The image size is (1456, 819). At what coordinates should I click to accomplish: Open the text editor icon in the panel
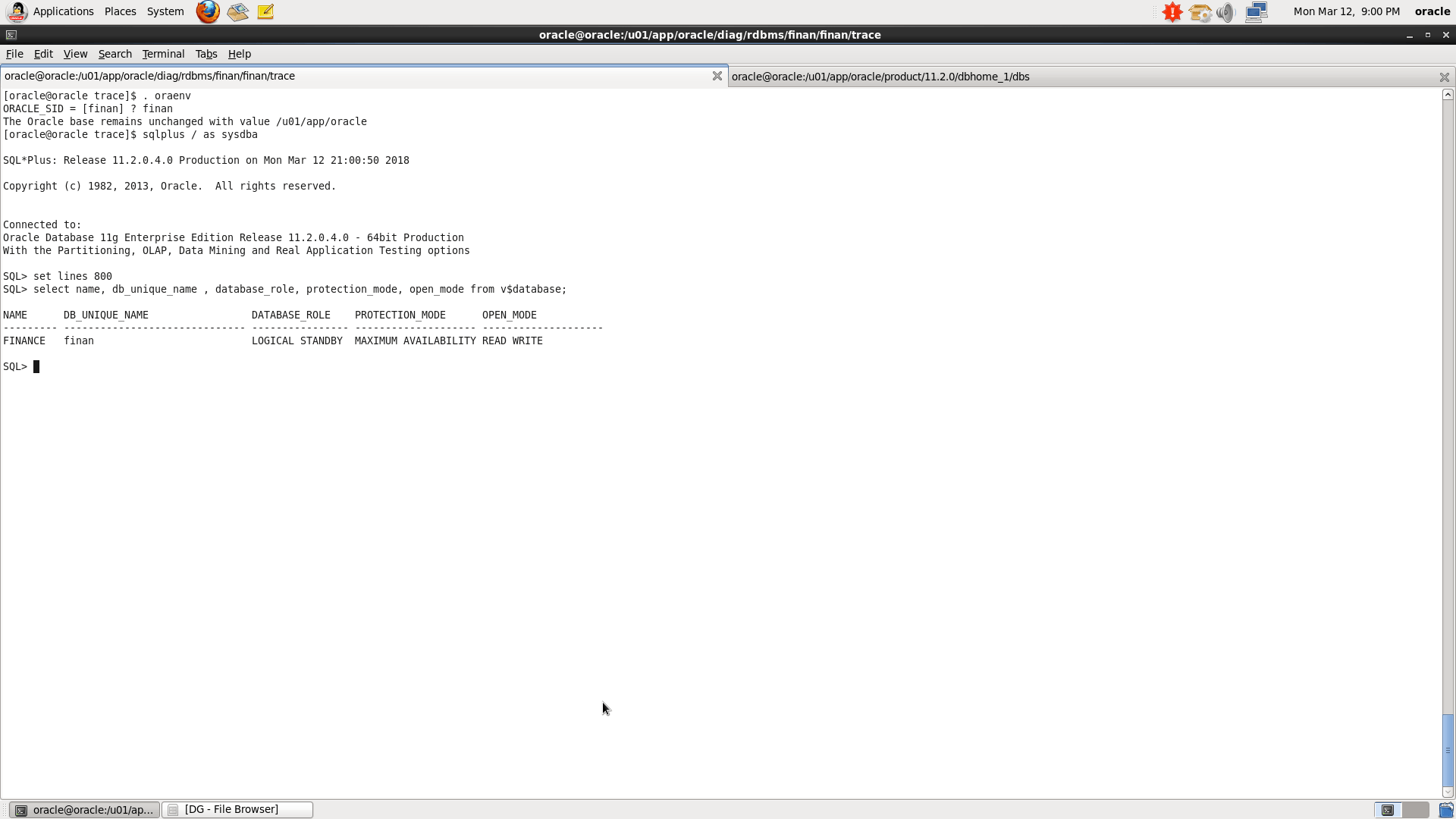(265, 11)
